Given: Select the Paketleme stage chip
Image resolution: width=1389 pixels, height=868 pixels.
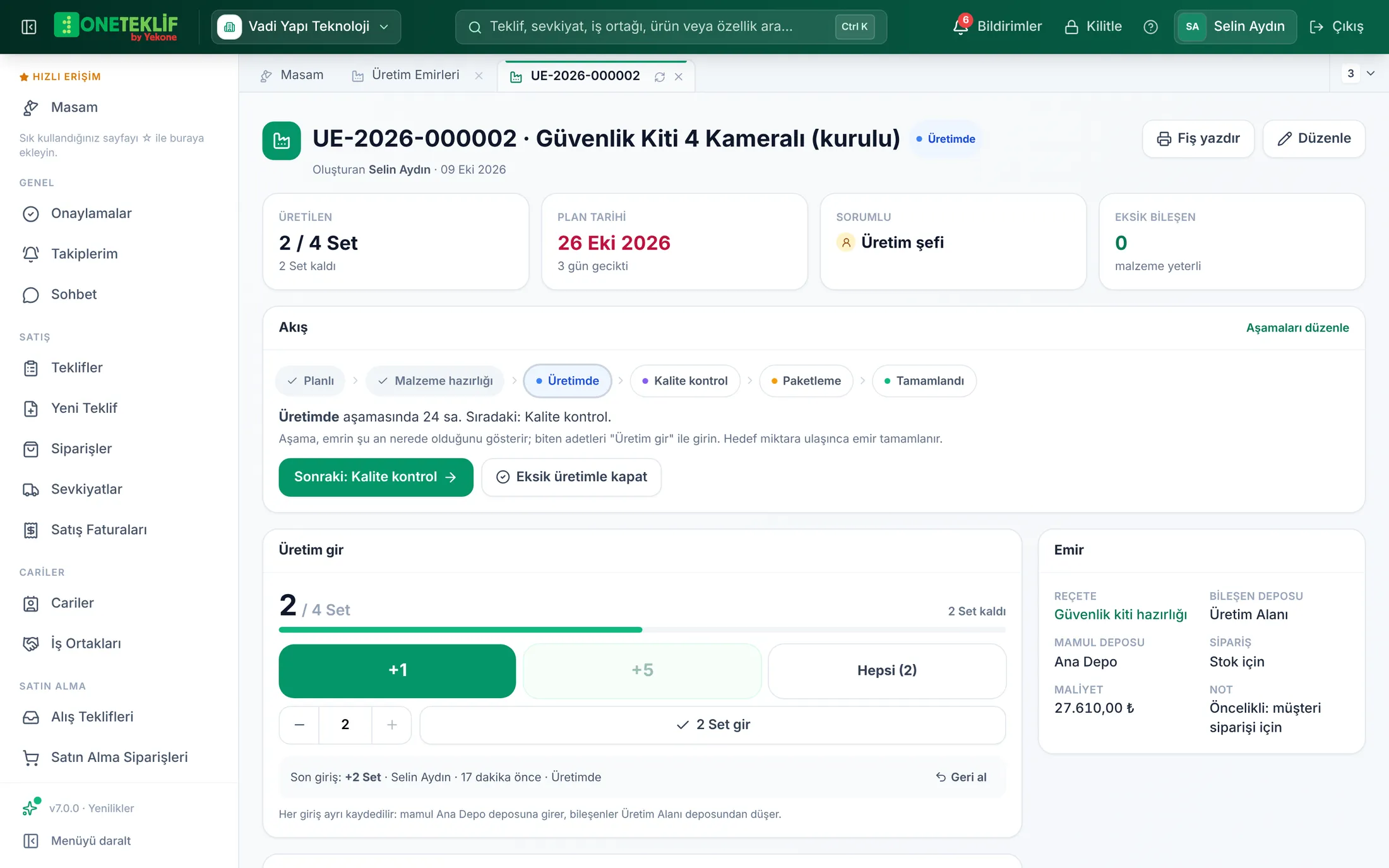Looking at the screenshot, I should coord(806,381).
